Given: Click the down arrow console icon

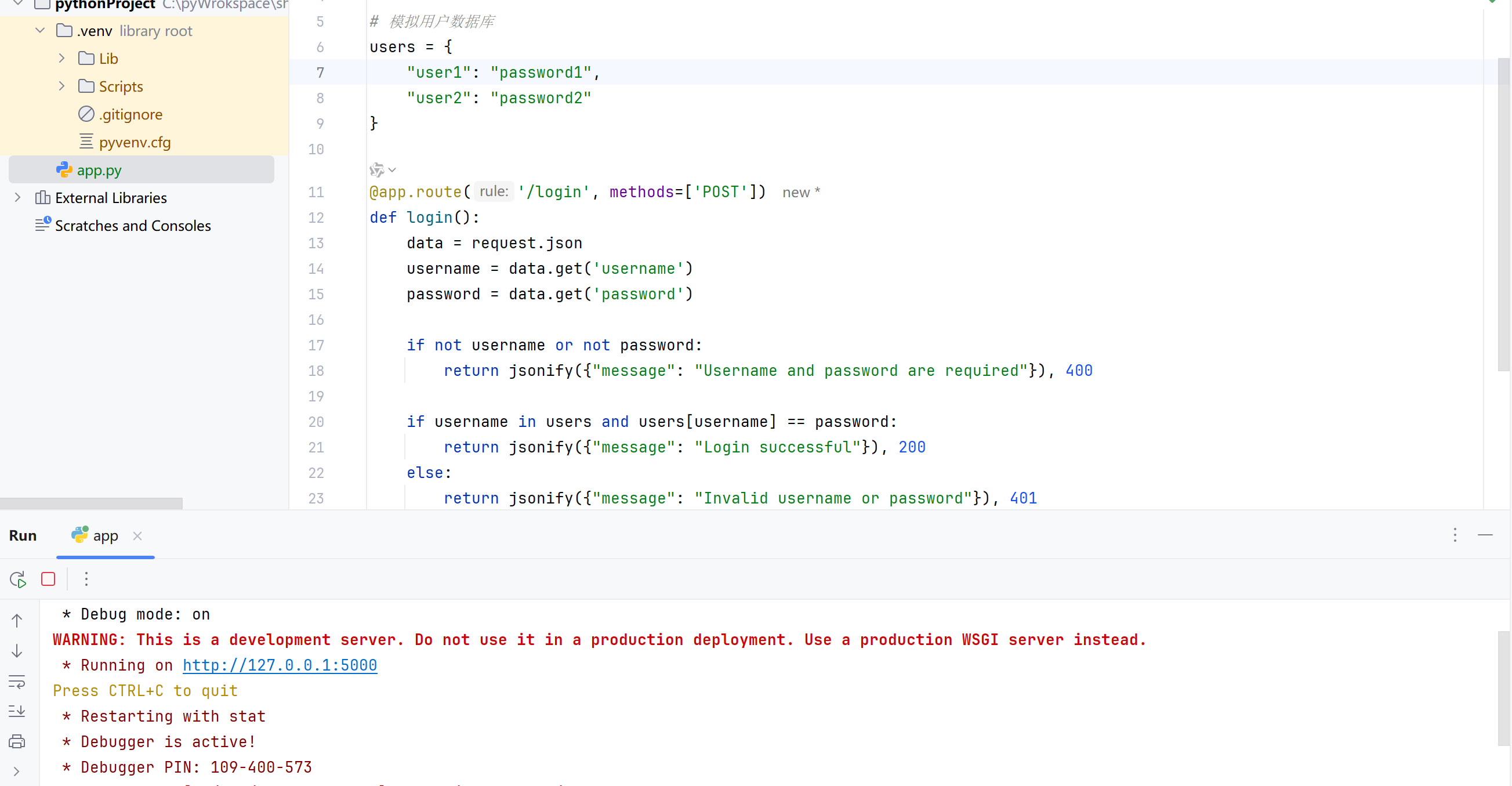Looking at the screenshot, I should click(17, 651).
